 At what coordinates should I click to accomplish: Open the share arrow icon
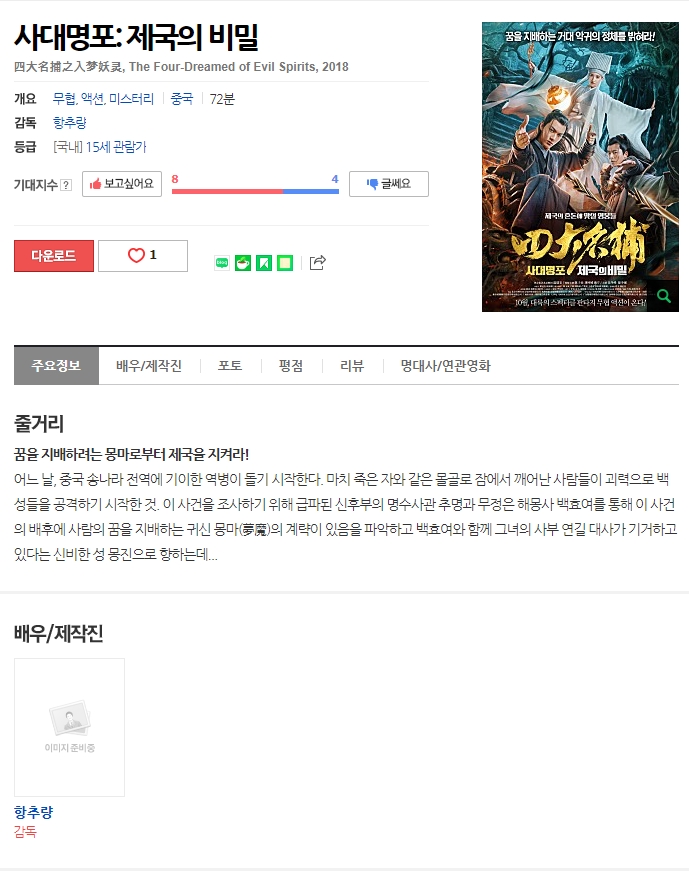pos(318,262)
